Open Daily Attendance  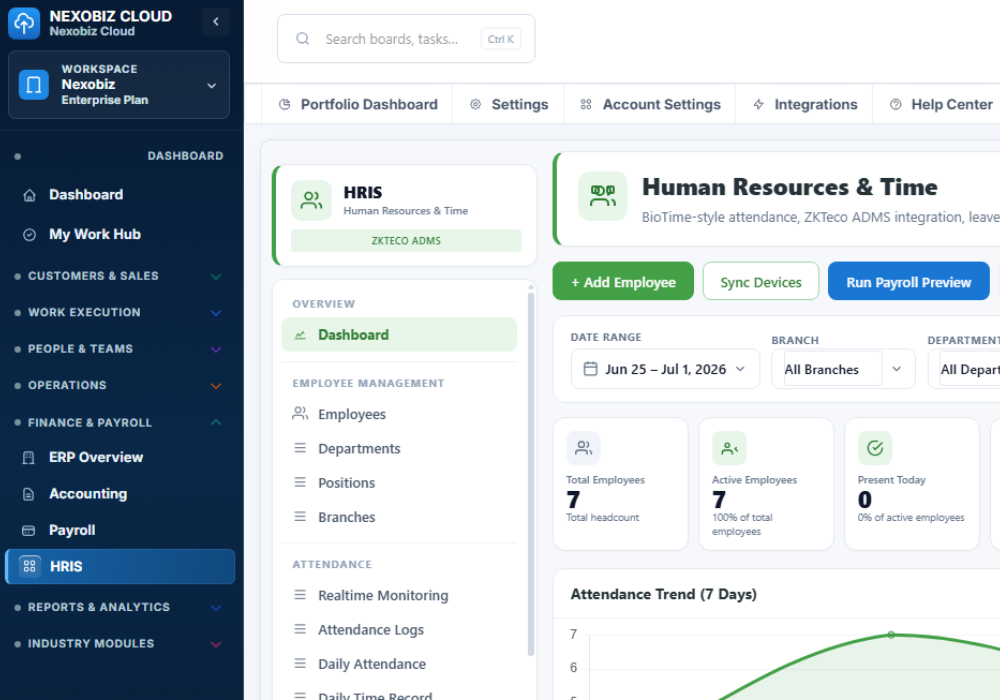pyautogui.click(x=399, y=664)
